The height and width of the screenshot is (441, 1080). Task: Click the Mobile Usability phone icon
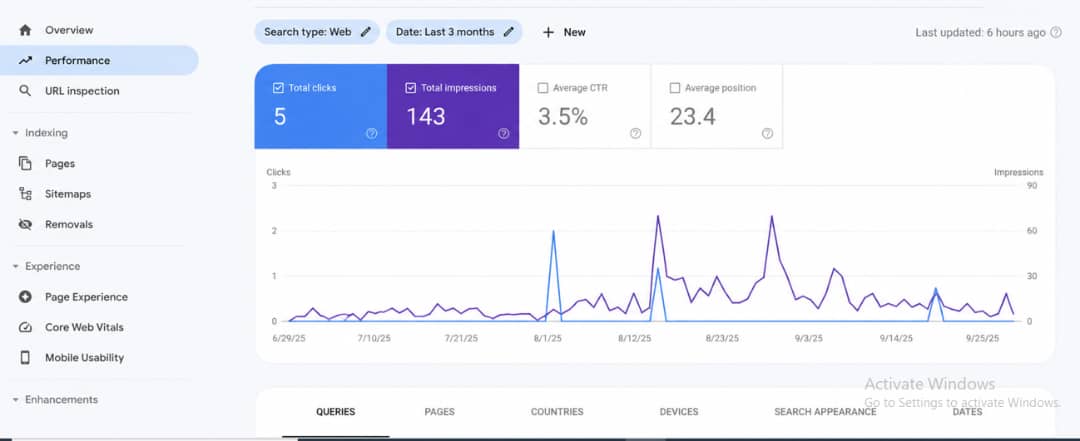click(25, 358)
